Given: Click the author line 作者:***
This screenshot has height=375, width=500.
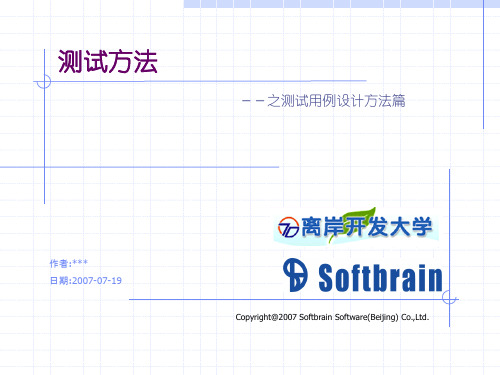Looking at the screenshot, I should (69, 263).
